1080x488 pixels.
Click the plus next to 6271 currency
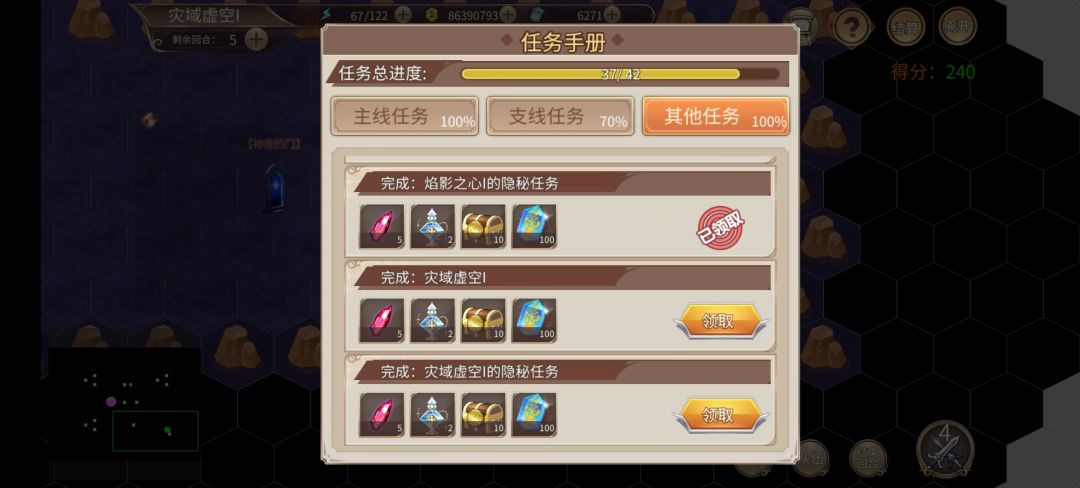point(612,14)
